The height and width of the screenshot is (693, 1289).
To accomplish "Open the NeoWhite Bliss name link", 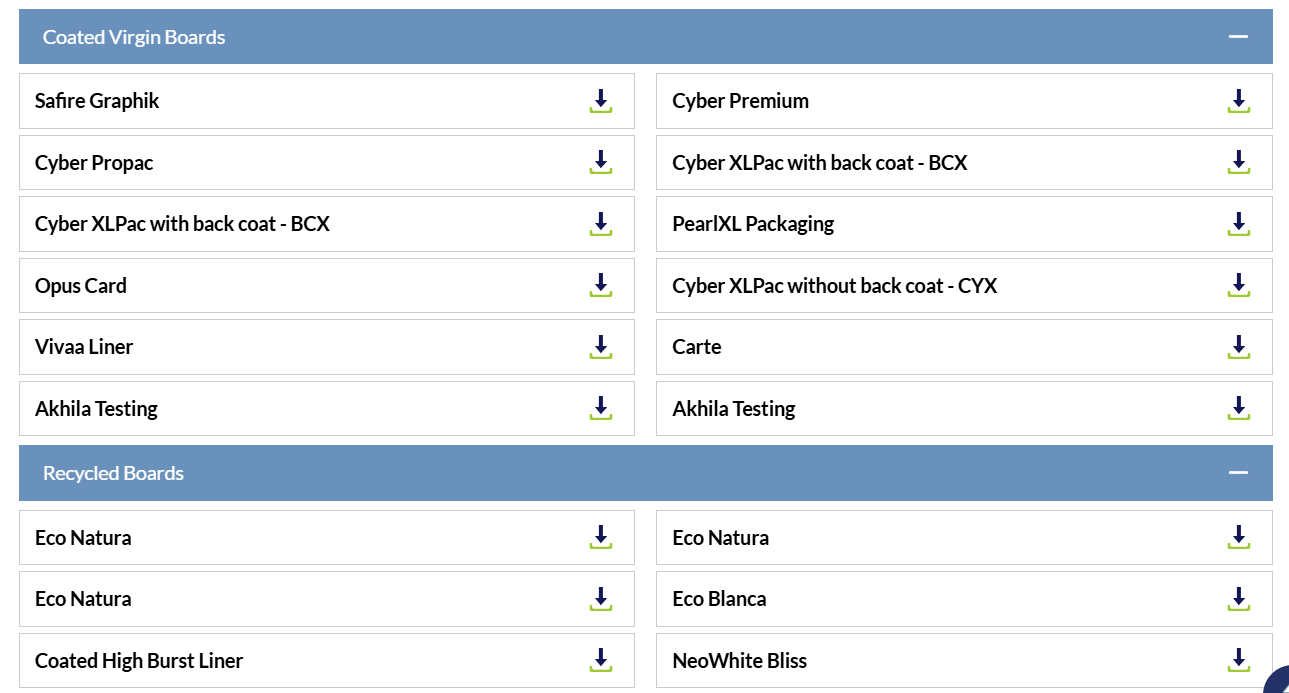I will point(739,661).
